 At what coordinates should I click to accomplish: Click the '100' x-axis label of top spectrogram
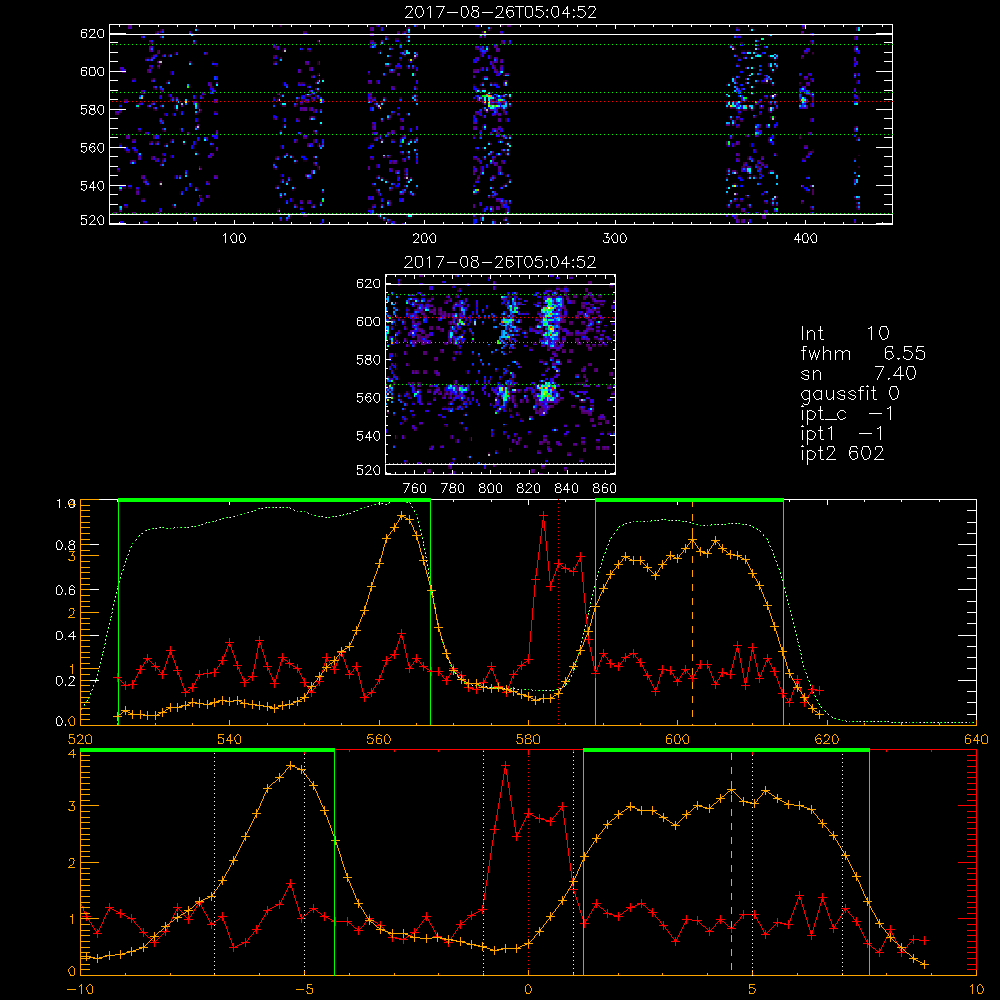[x=234, y=239]
